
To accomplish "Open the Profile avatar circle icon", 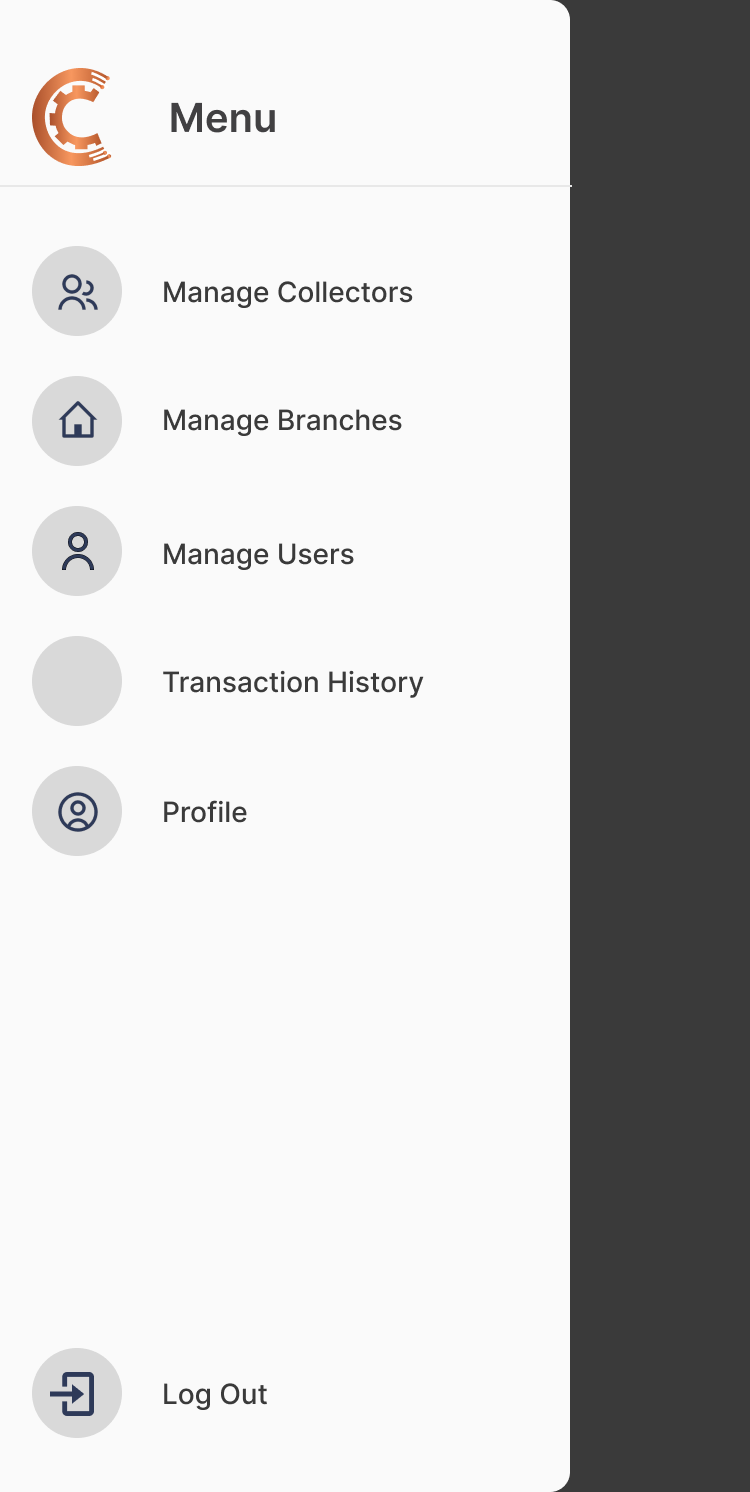I will pyautogui.click(x=77, y=811).
